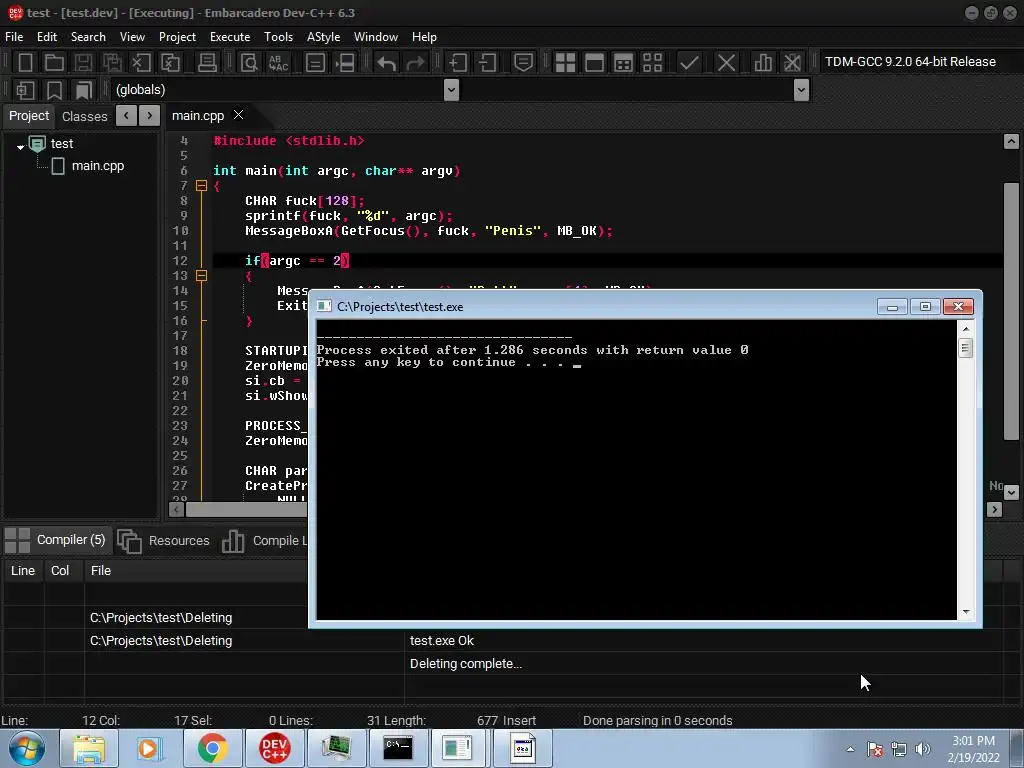The height and width of the screenshot is (768, 1024).
Task: Click the left browser-tab scroll arrow
Action: pyautogui.click(x=127, y=116)
